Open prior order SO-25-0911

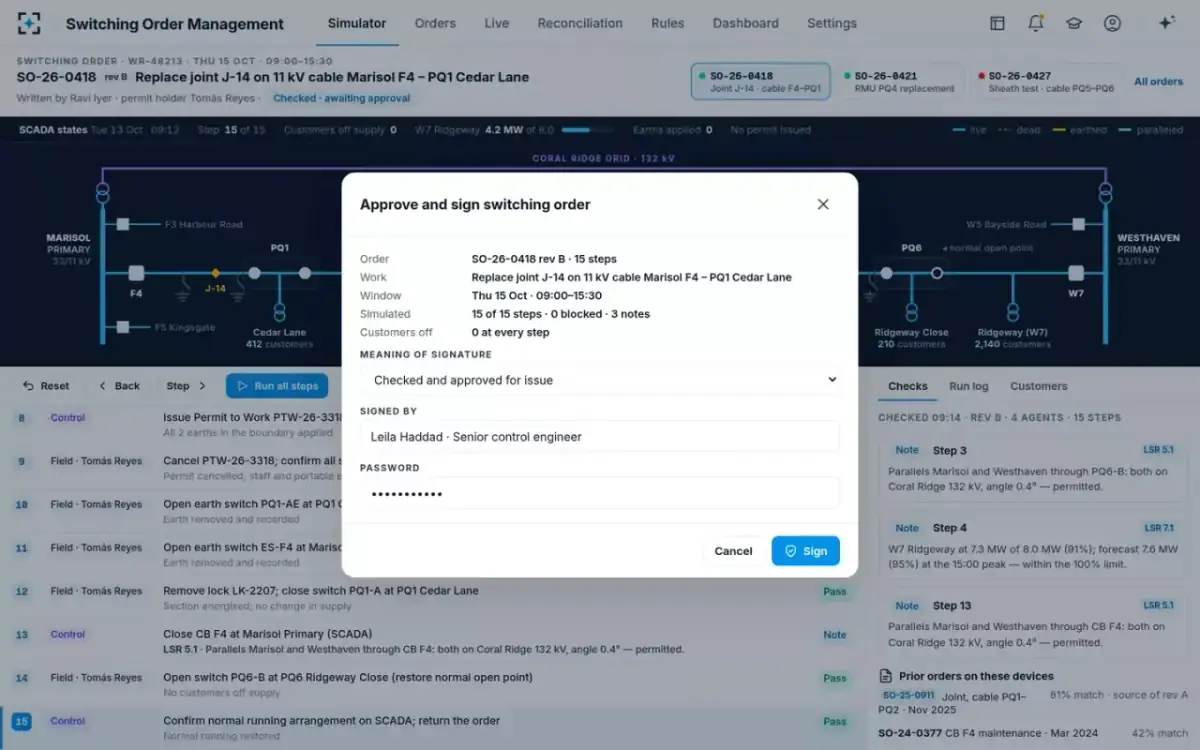point(908,695)
